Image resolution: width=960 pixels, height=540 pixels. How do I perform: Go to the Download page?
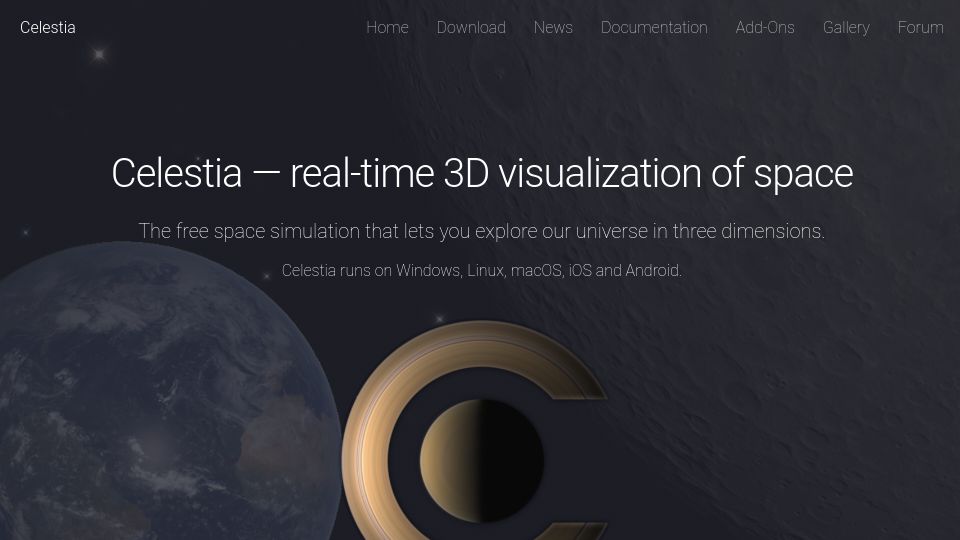471,28
